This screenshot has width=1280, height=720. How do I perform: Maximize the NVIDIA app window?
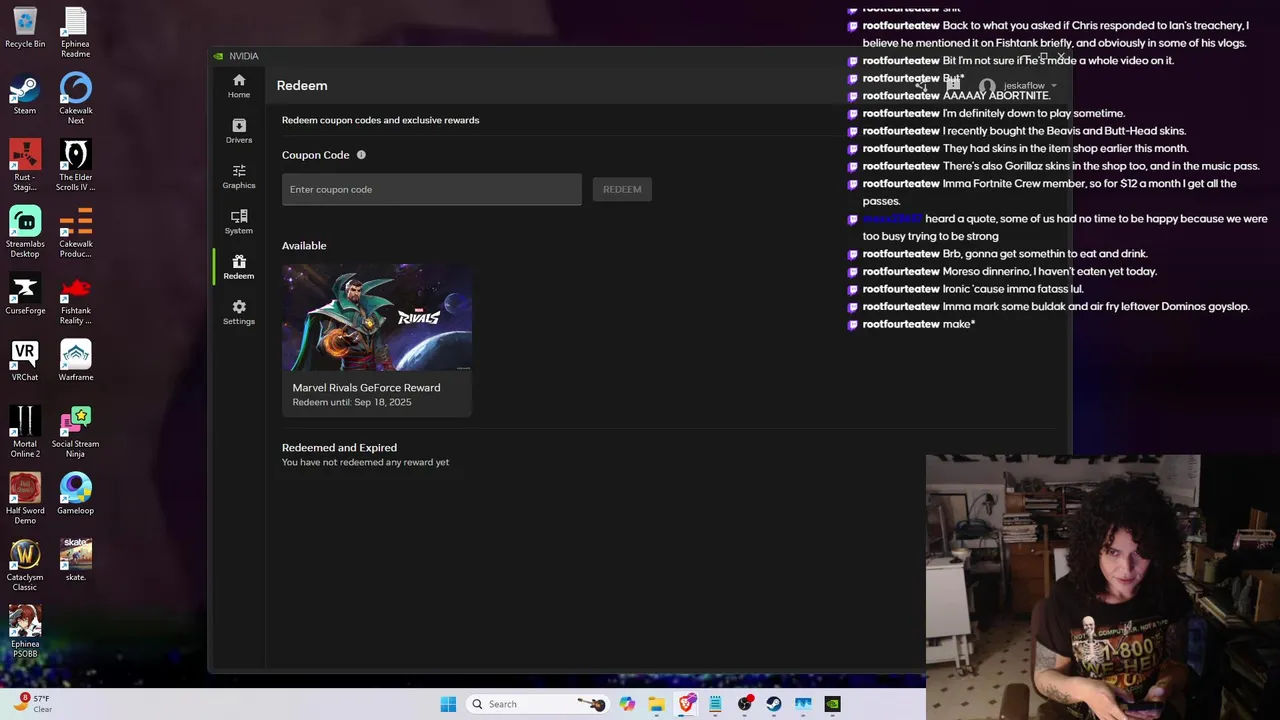click(1044, 56)
